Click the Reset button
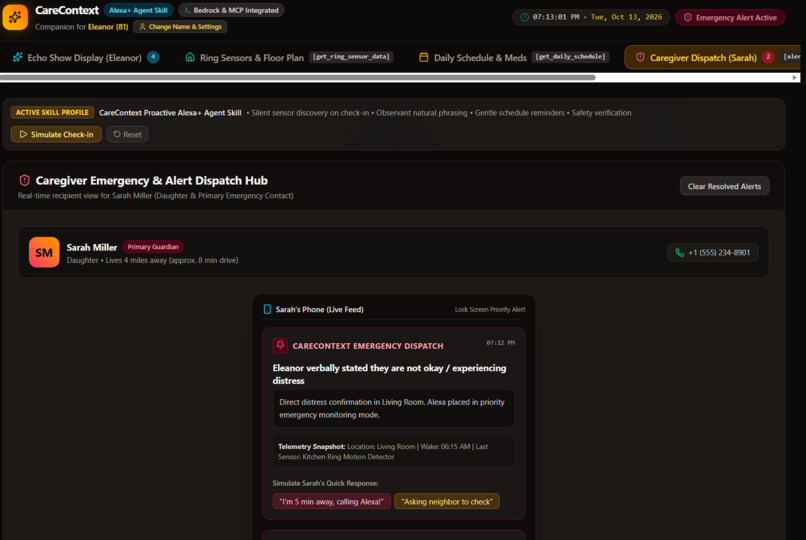 click(x=127, y=135)
